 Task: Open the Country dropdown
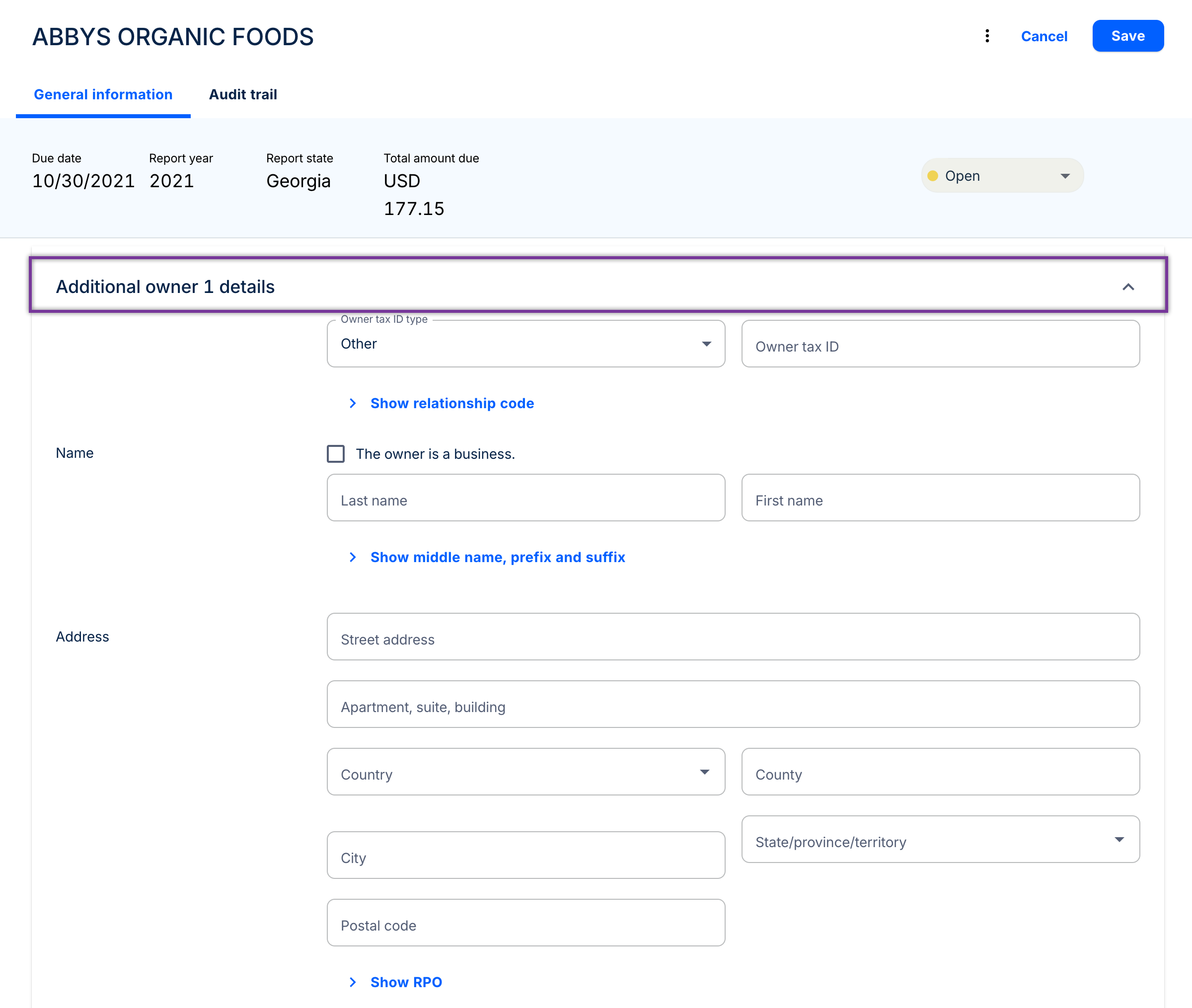pyautogui.click(x=525, y=772)
